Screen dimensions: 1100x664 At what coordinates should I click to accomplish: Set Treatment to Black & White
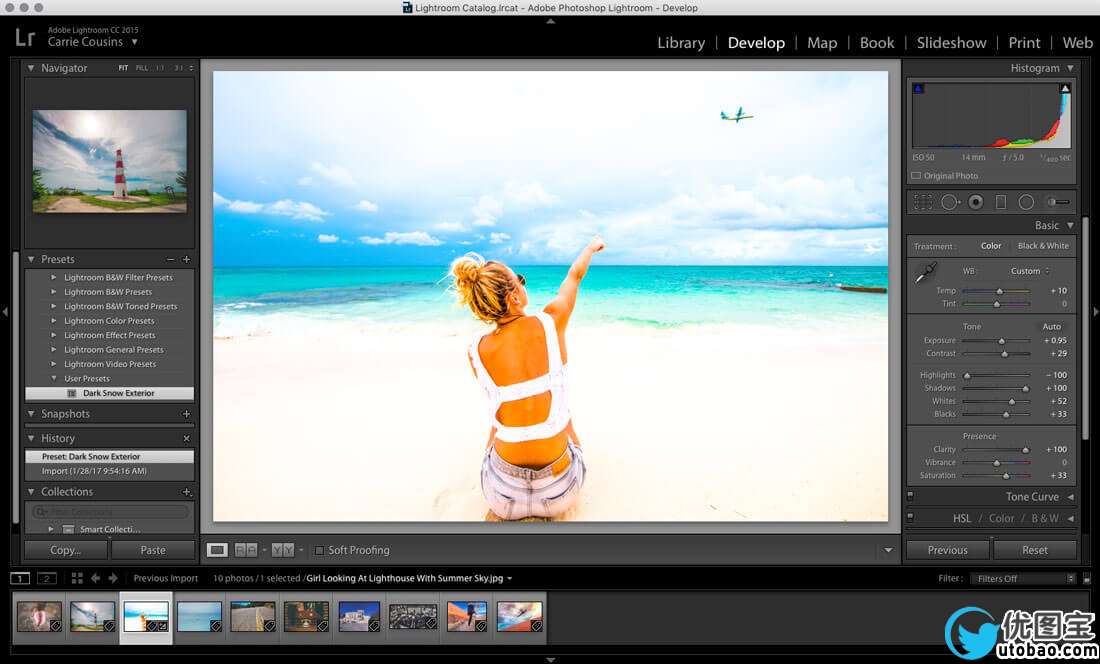[x=1043, y=246]
